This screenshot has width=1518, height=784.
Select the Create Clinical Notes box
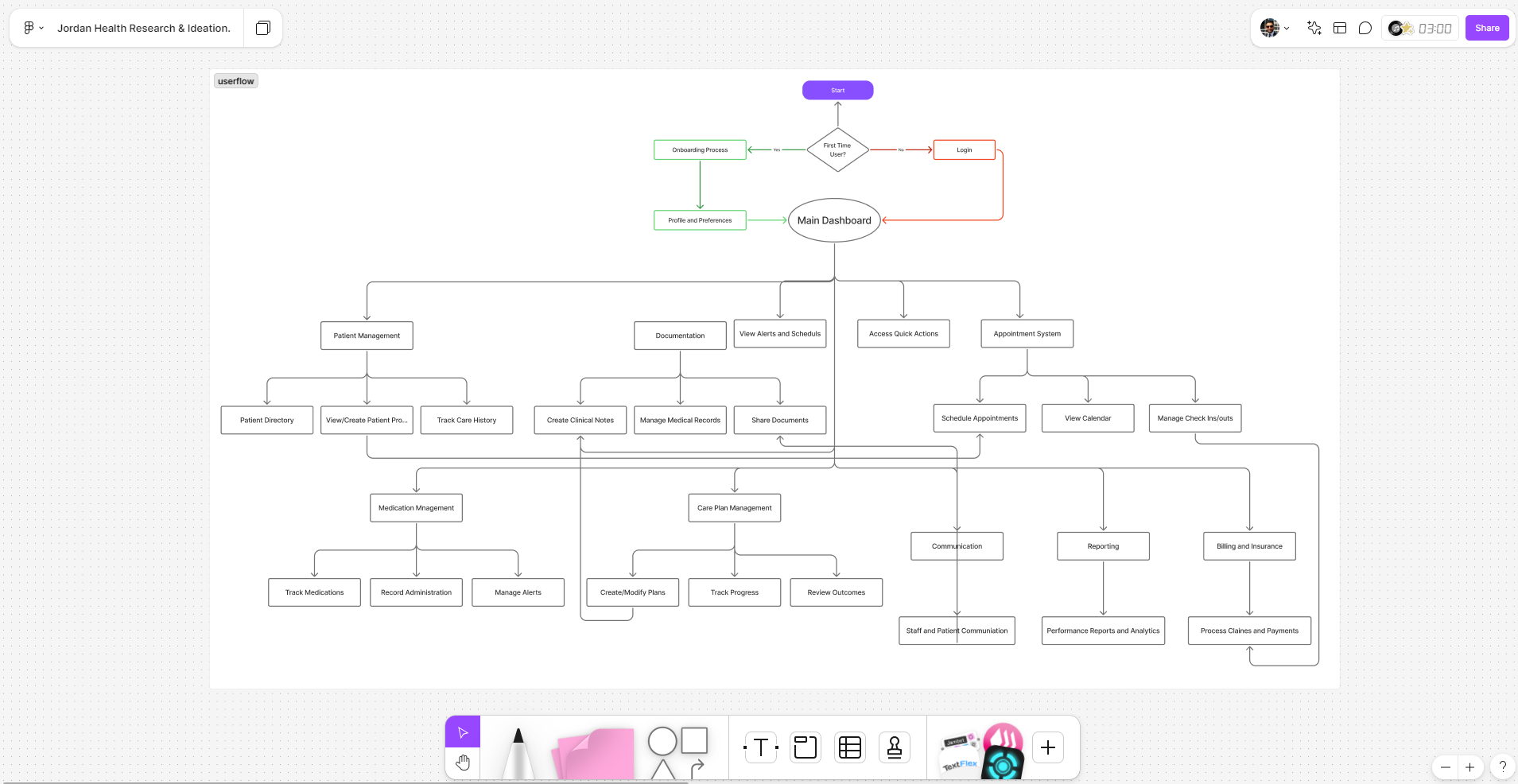coord(580,420)
